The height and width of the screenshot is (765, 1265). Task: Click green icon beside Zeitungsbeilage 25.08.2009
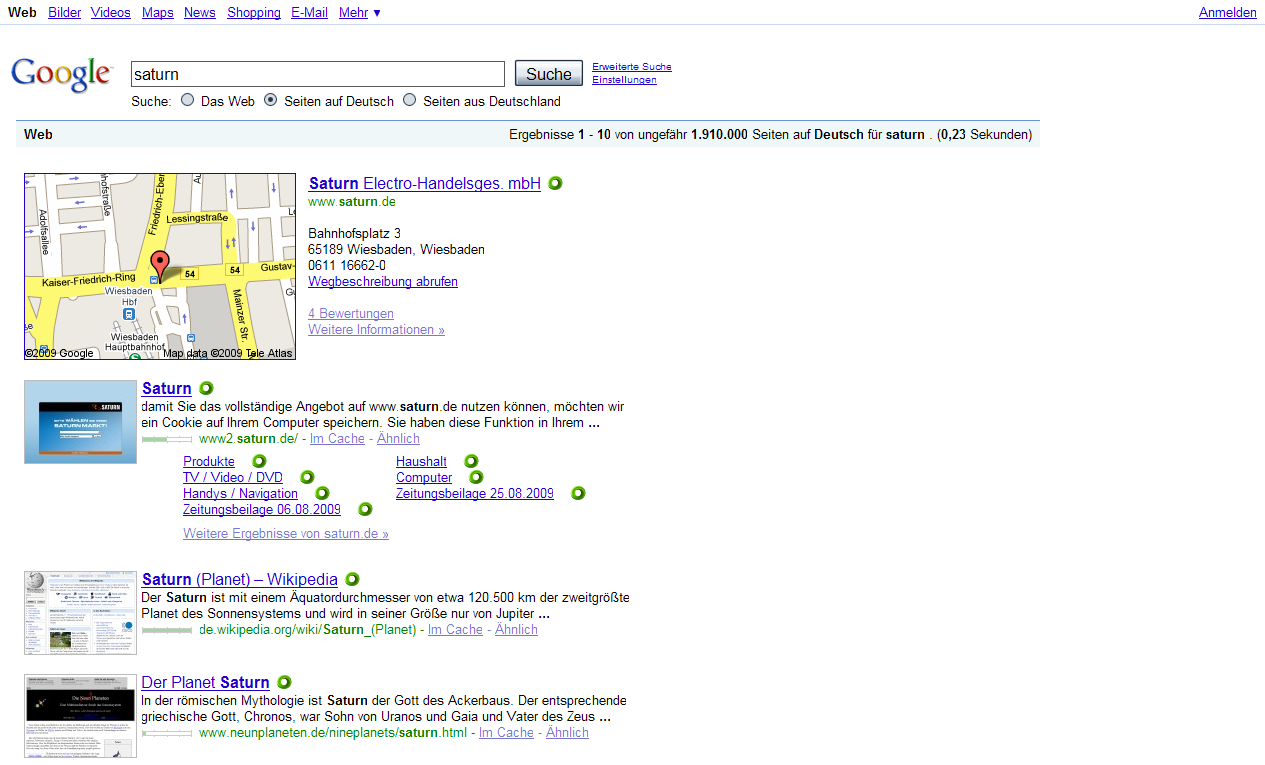[577, 493]
